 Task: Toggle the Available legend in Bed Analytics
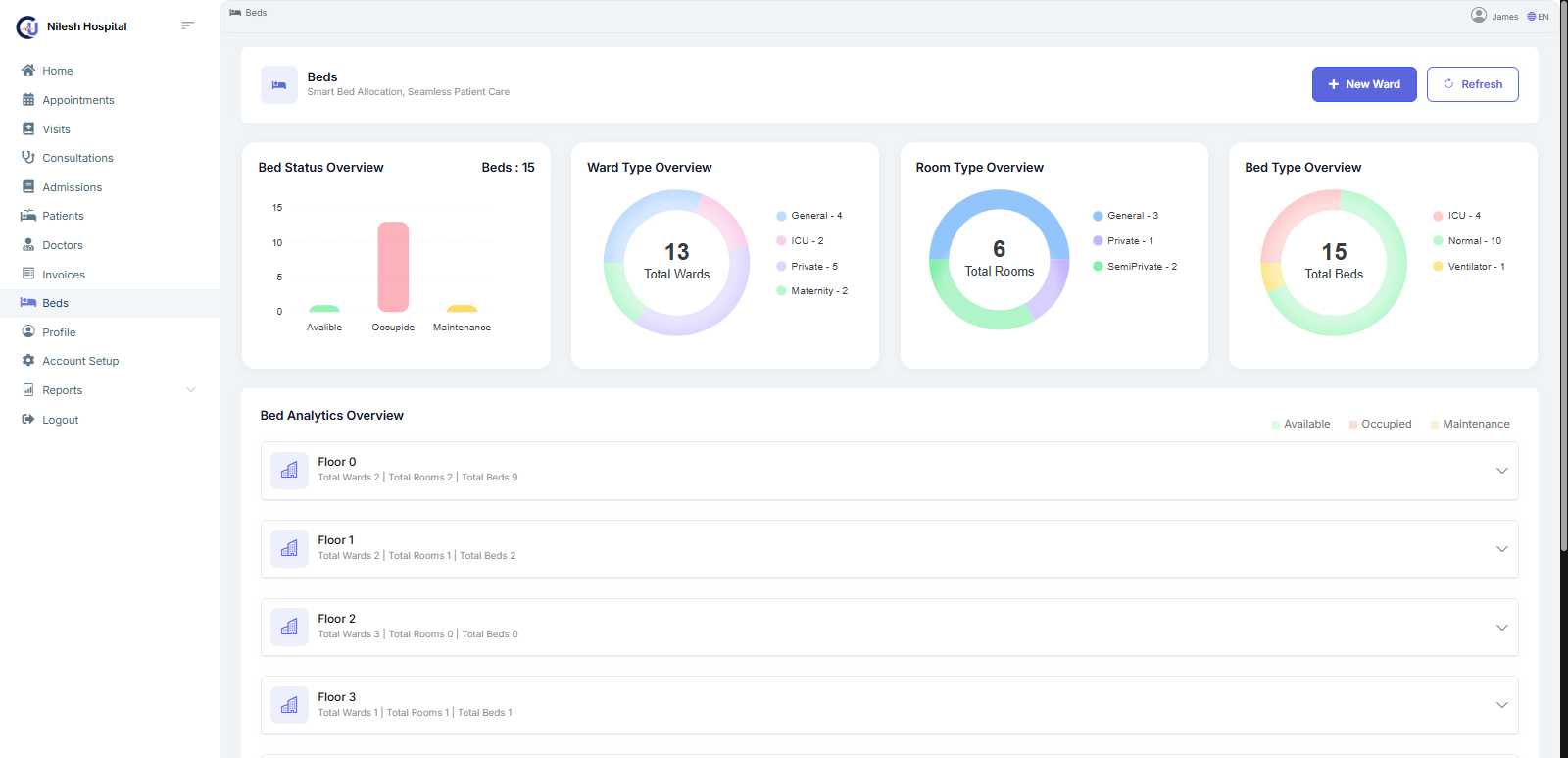point(1300,424)
